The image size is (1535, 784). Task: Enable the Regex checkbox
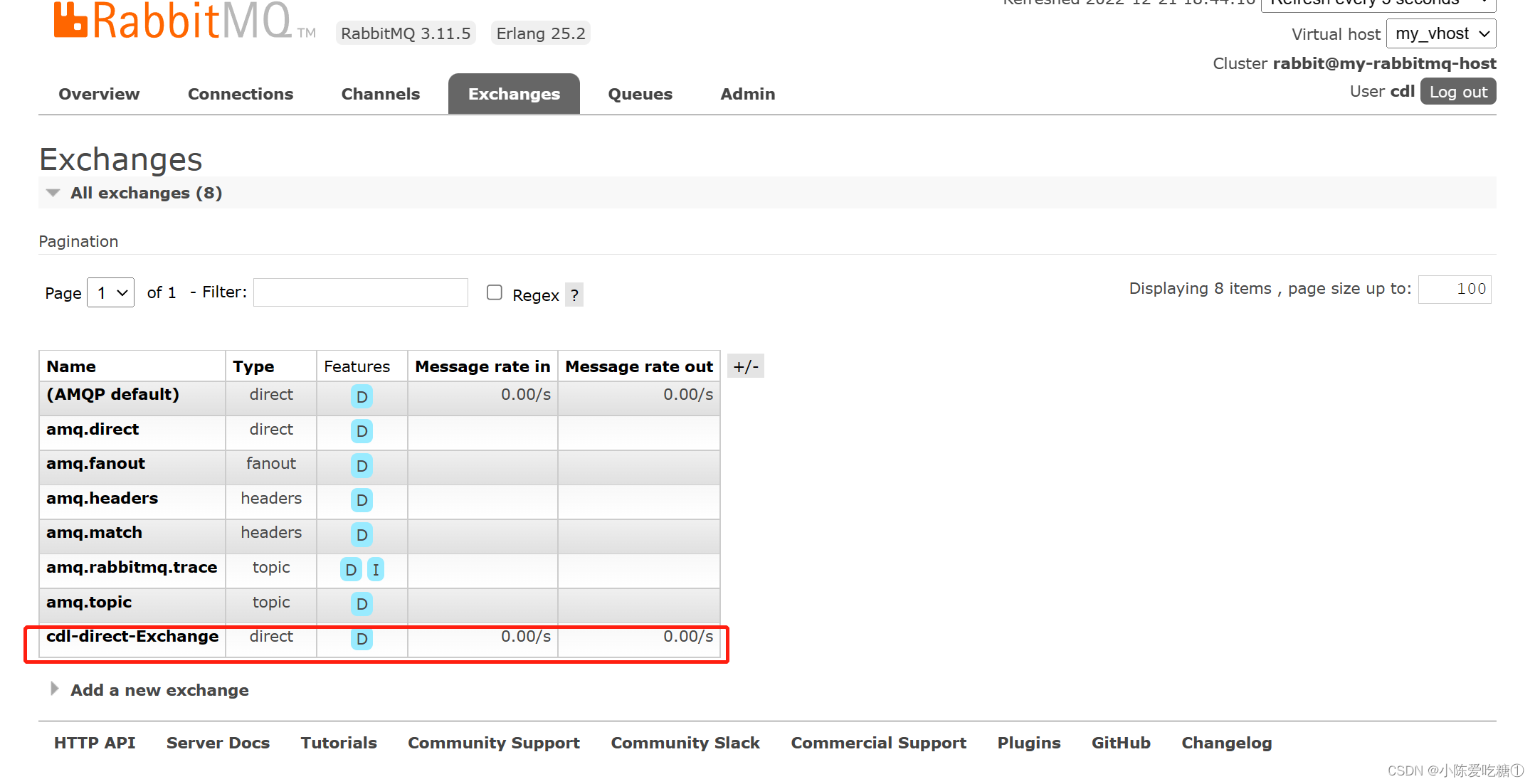coord(495,292)
